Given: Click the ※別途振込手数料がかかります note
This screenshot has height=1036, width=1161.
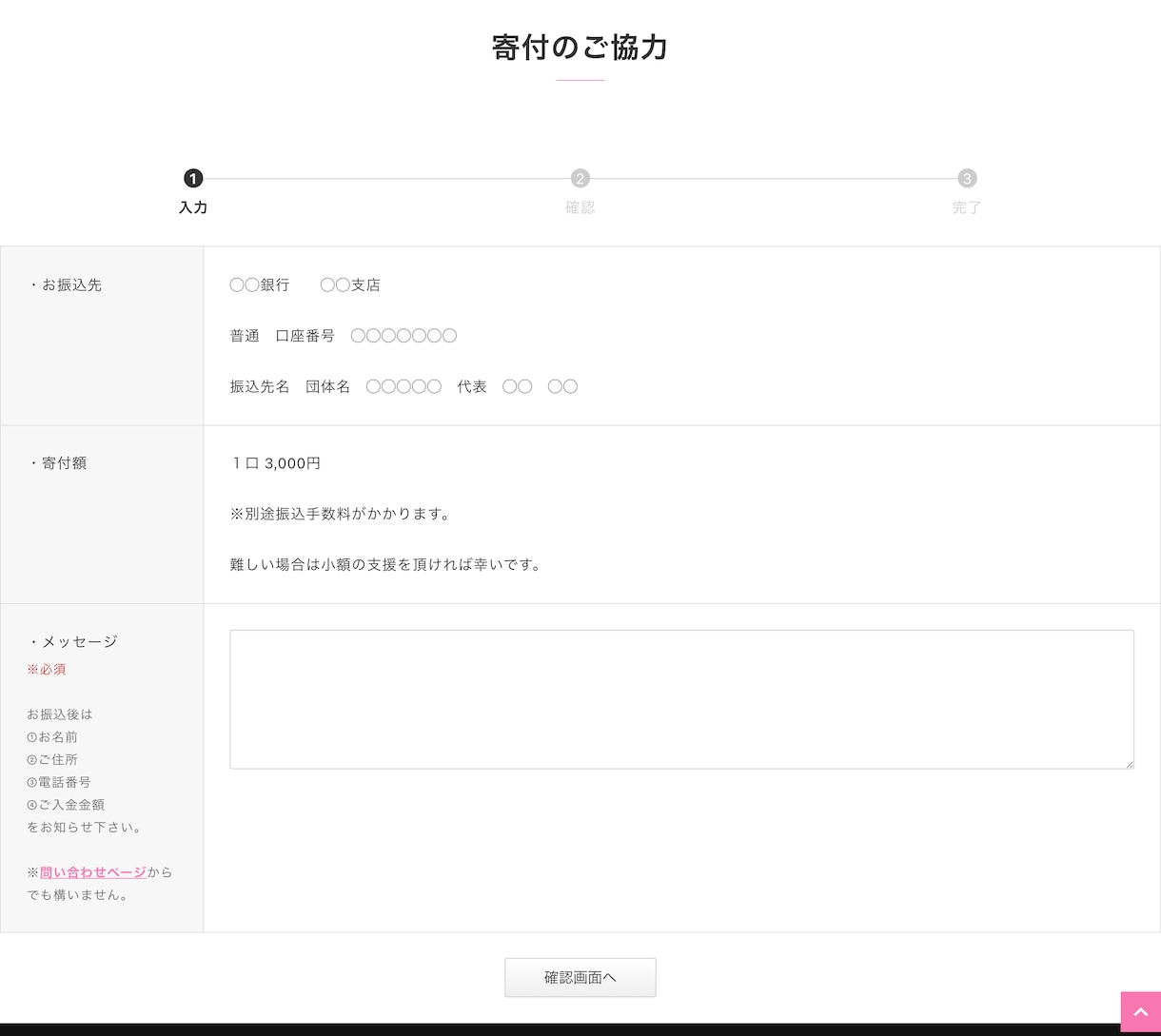Looking at the screenshot, I should [341, 514].
